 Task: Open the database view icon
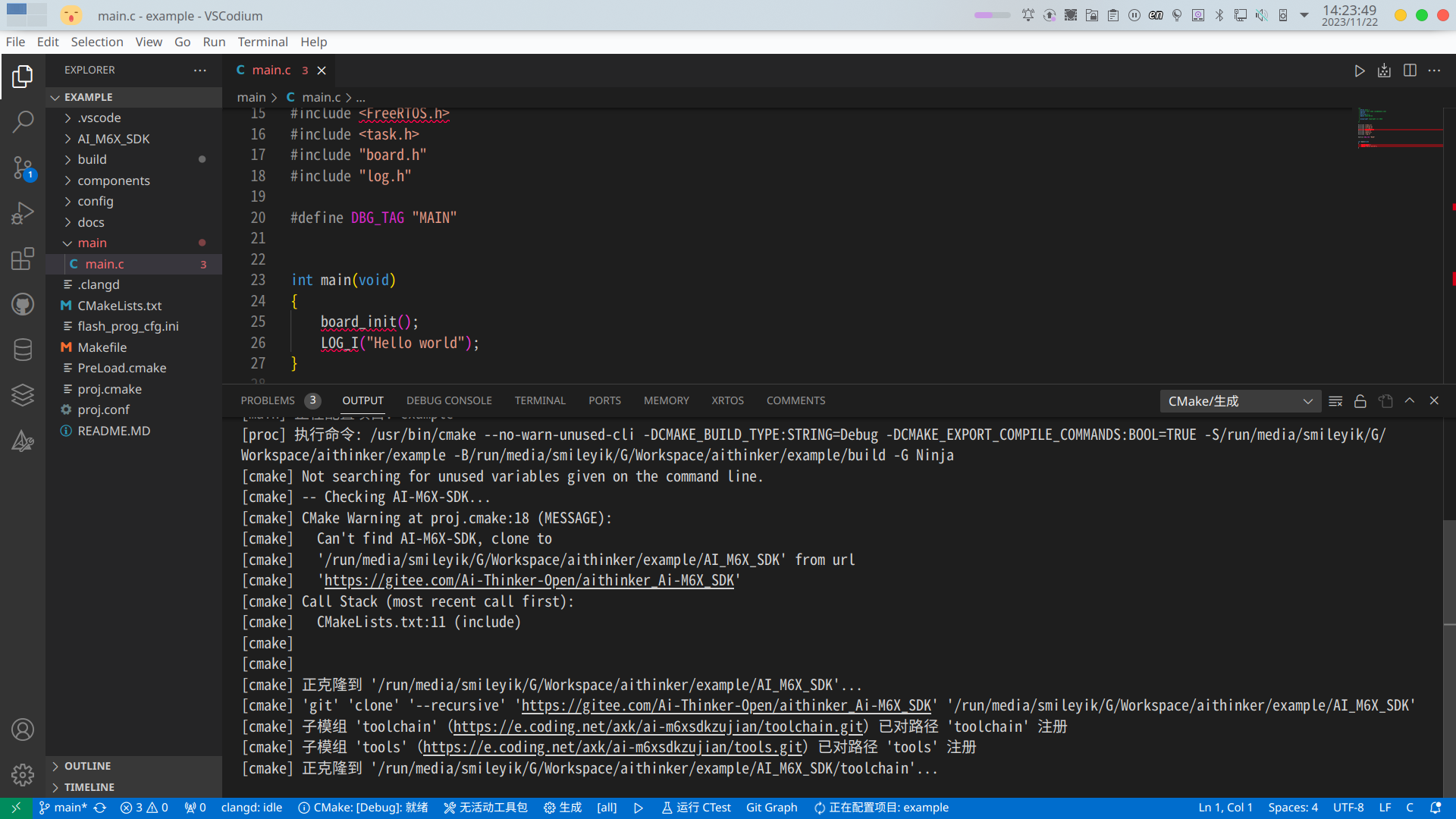point(23,350)
